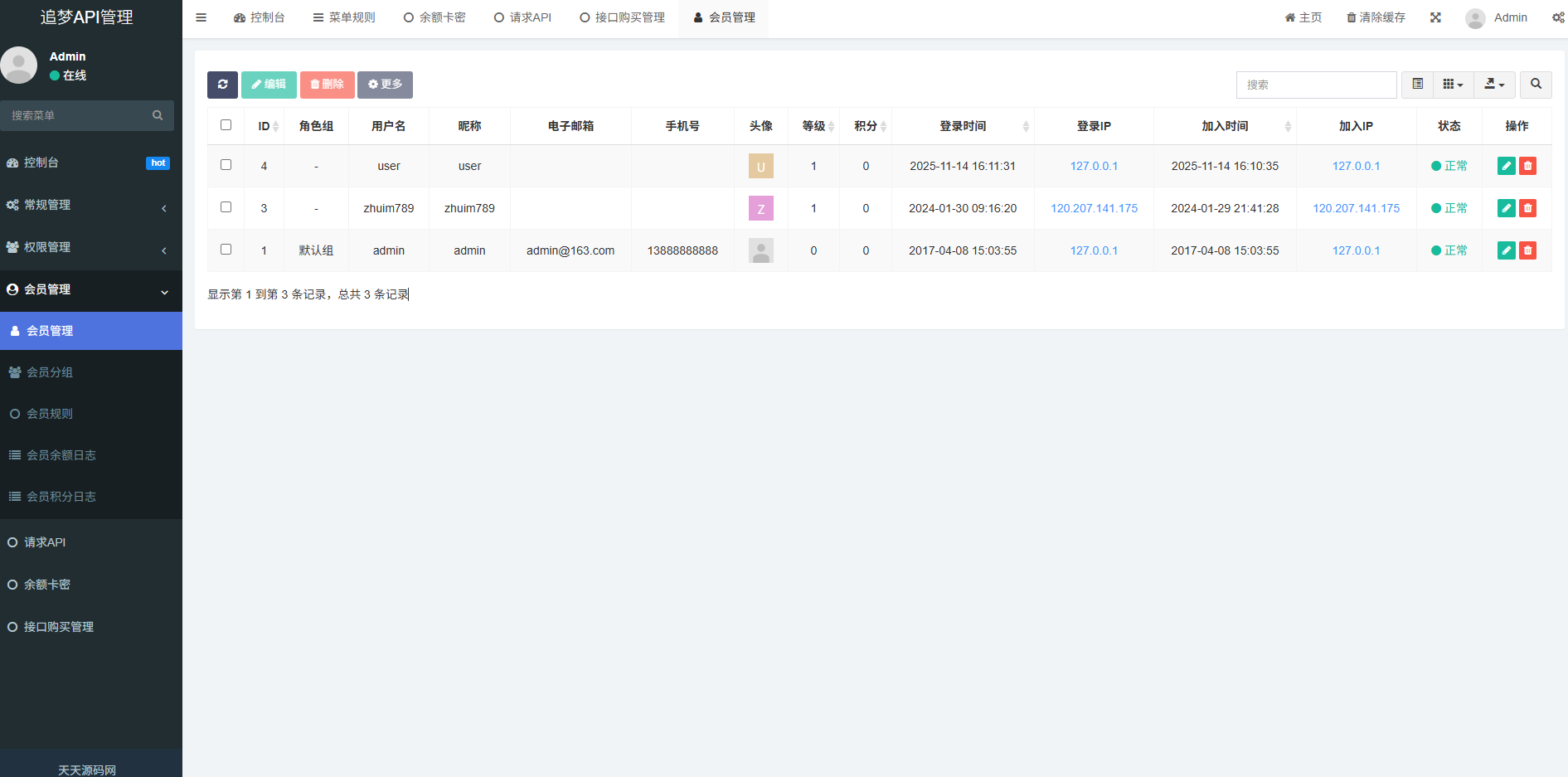Enter fullscreen using the expand arrows icon

click(x=1435, y=17)
